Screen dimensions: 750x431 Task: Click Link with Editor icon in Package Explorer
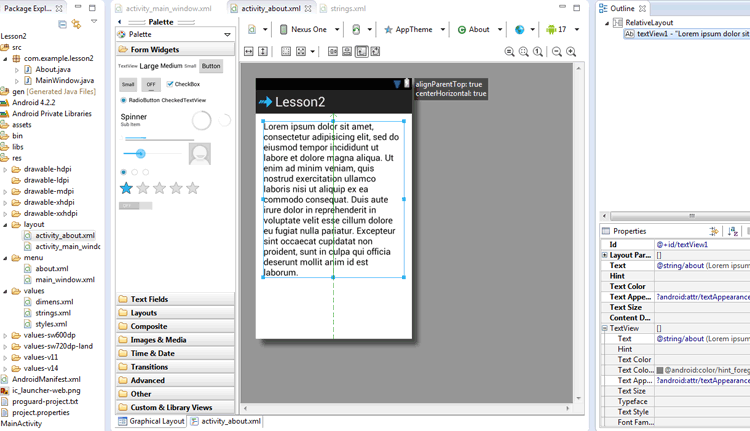(76, 24)
